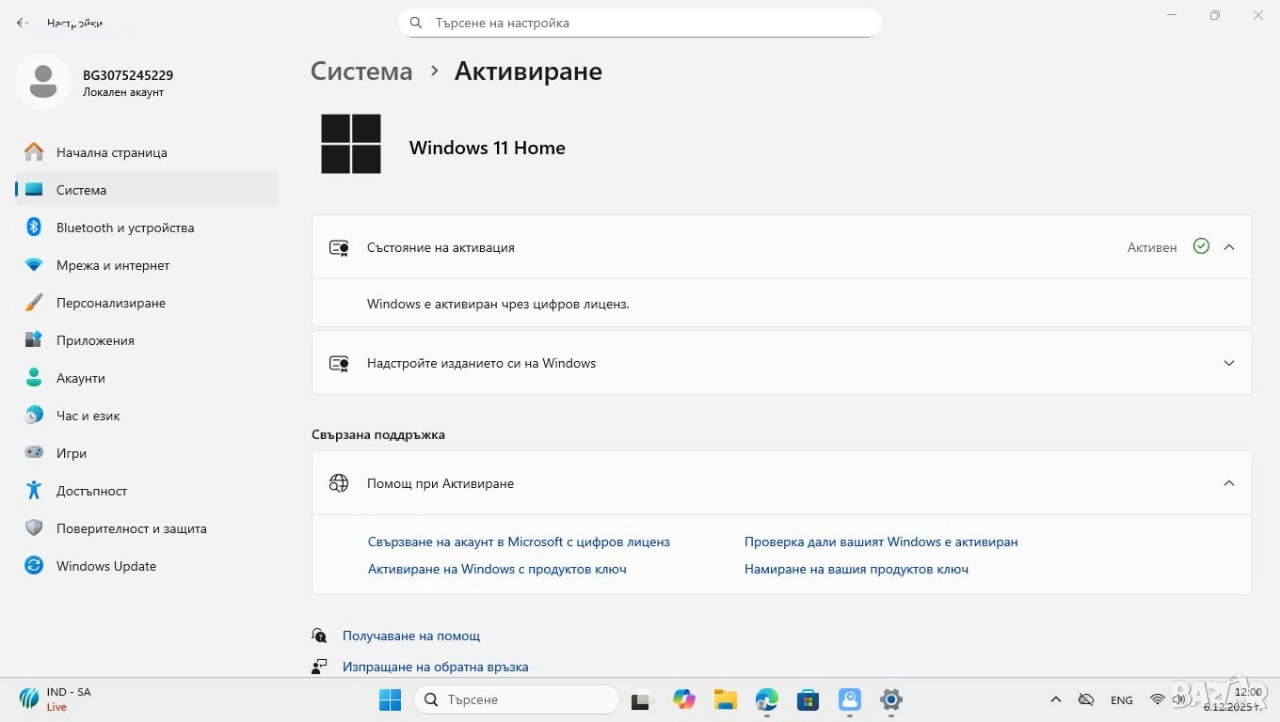This screenshot has height=722, width=1280.
Task: Open Bluetooth и устройства settings section
Action: click(x=125, y=228)
